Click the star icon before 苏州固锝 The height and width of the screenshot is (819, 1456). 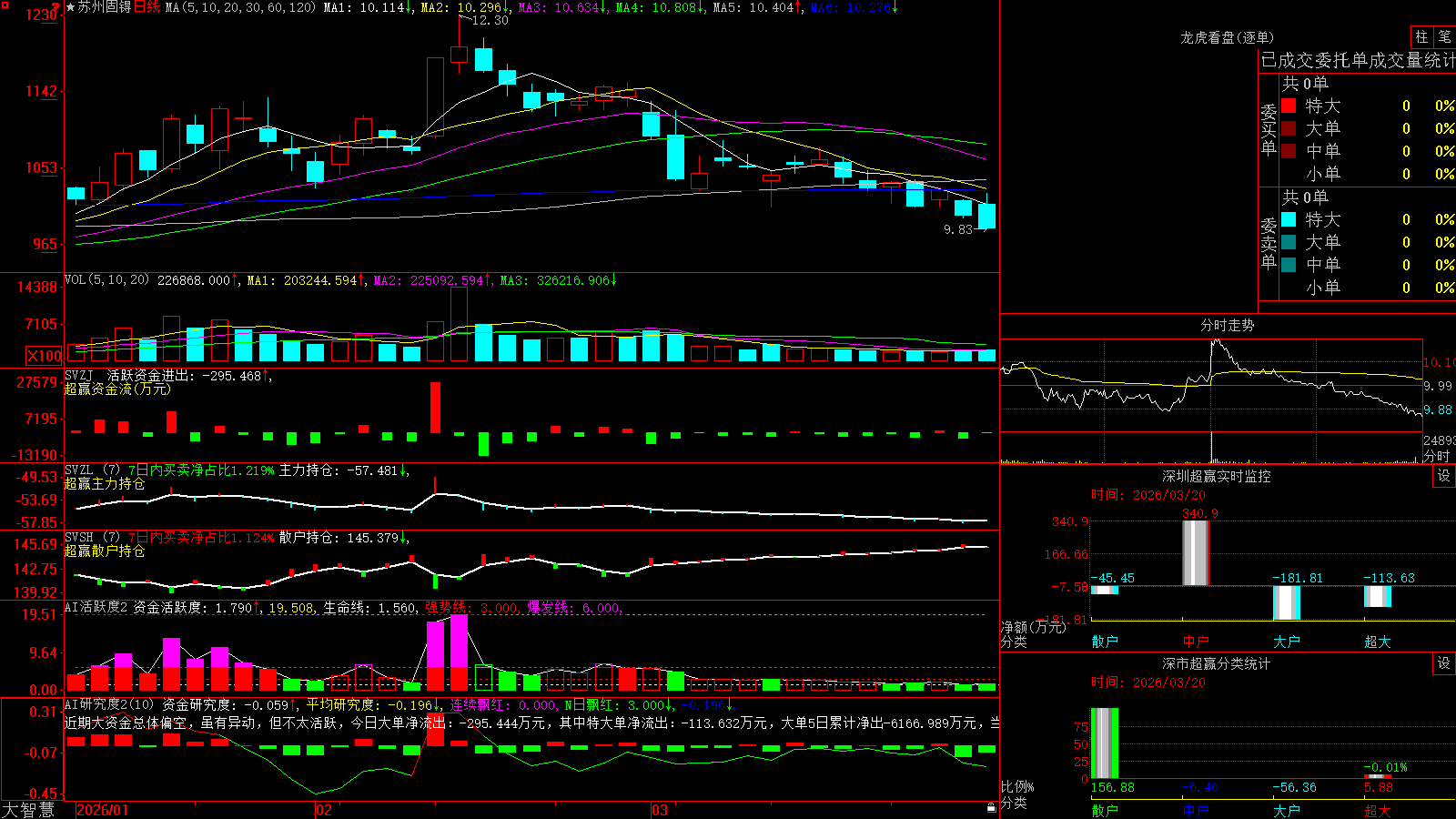(x=70, y=7)
